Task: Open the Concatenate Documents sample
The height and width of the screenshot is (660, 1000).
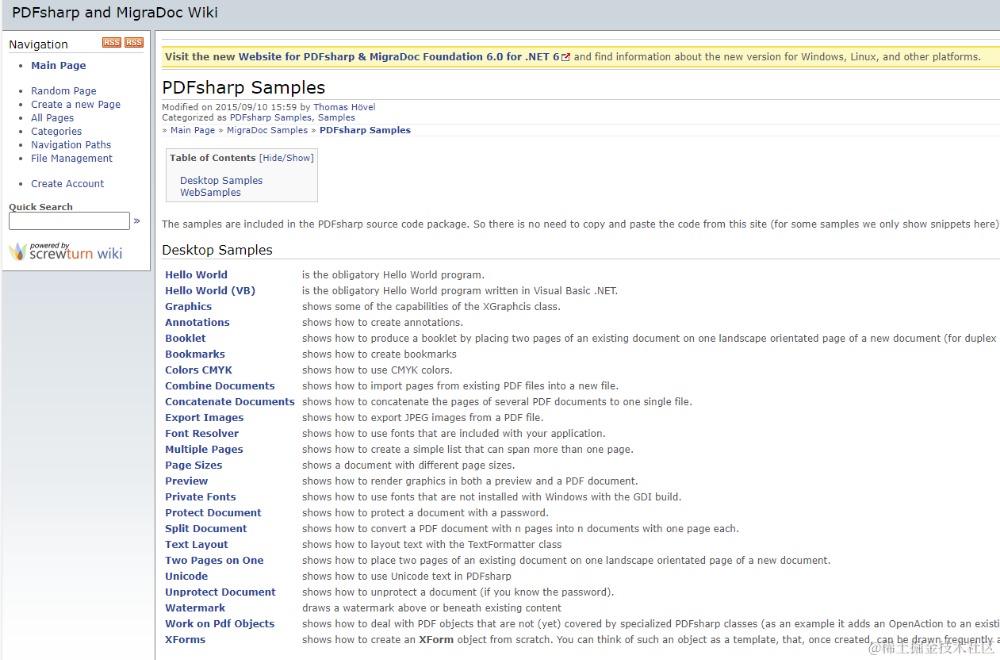Action: pyautogui.click(x=229, y=402)
